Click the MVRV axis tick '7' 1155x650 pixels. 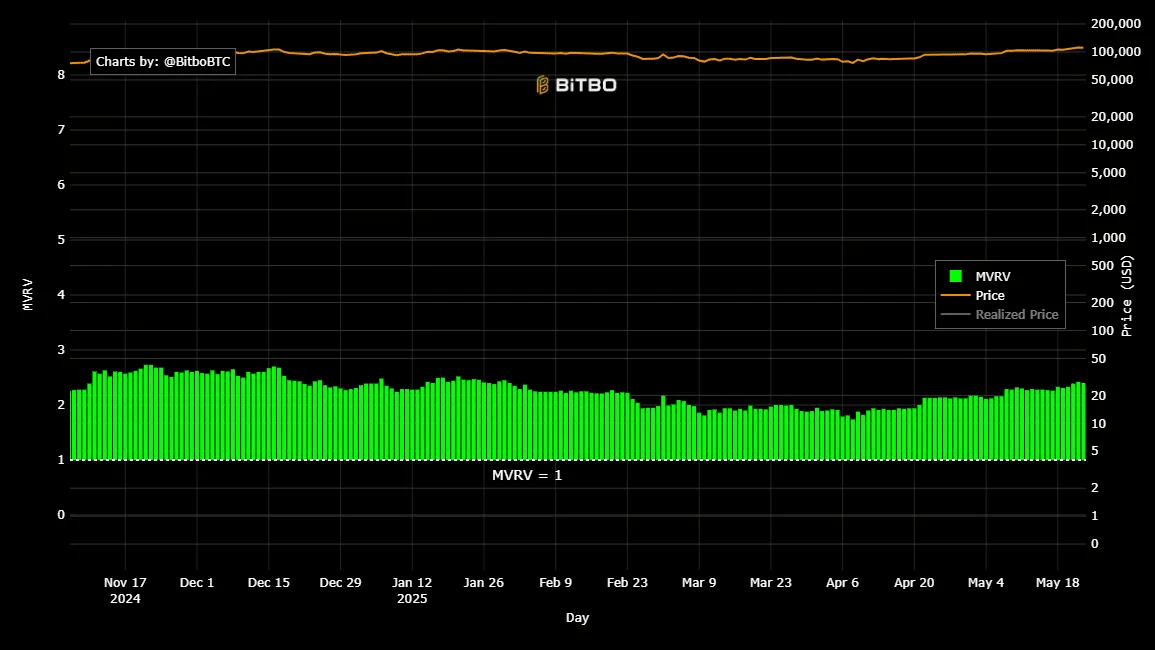tap(61, 130)
